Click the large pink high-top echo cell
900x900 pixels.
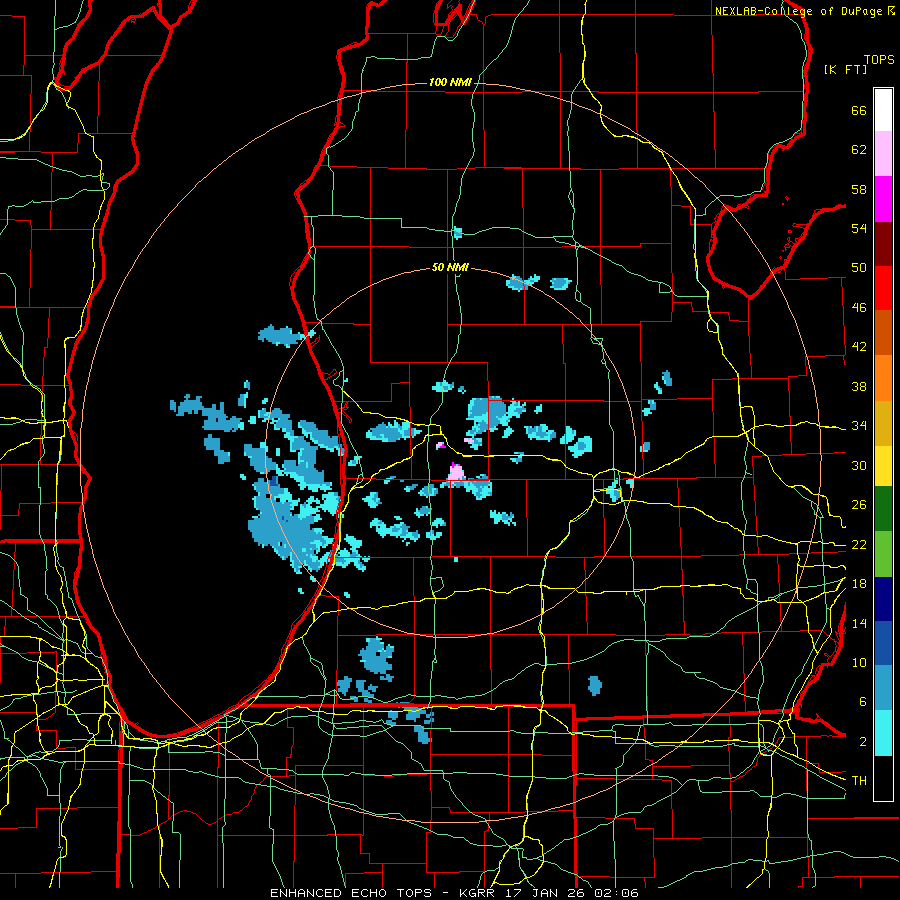point(456,473)
